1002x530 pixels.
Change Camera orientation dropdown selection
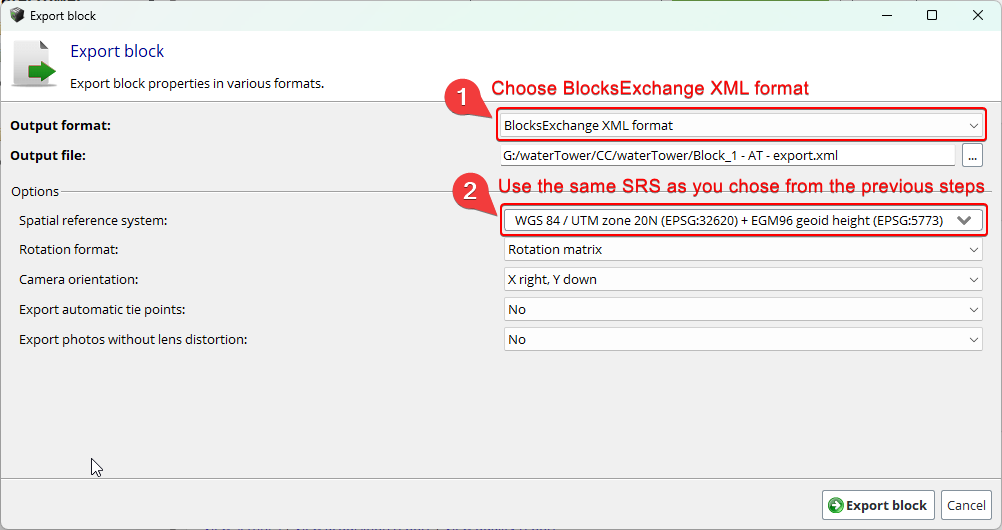pyautogui.click(x=743, y=279)
